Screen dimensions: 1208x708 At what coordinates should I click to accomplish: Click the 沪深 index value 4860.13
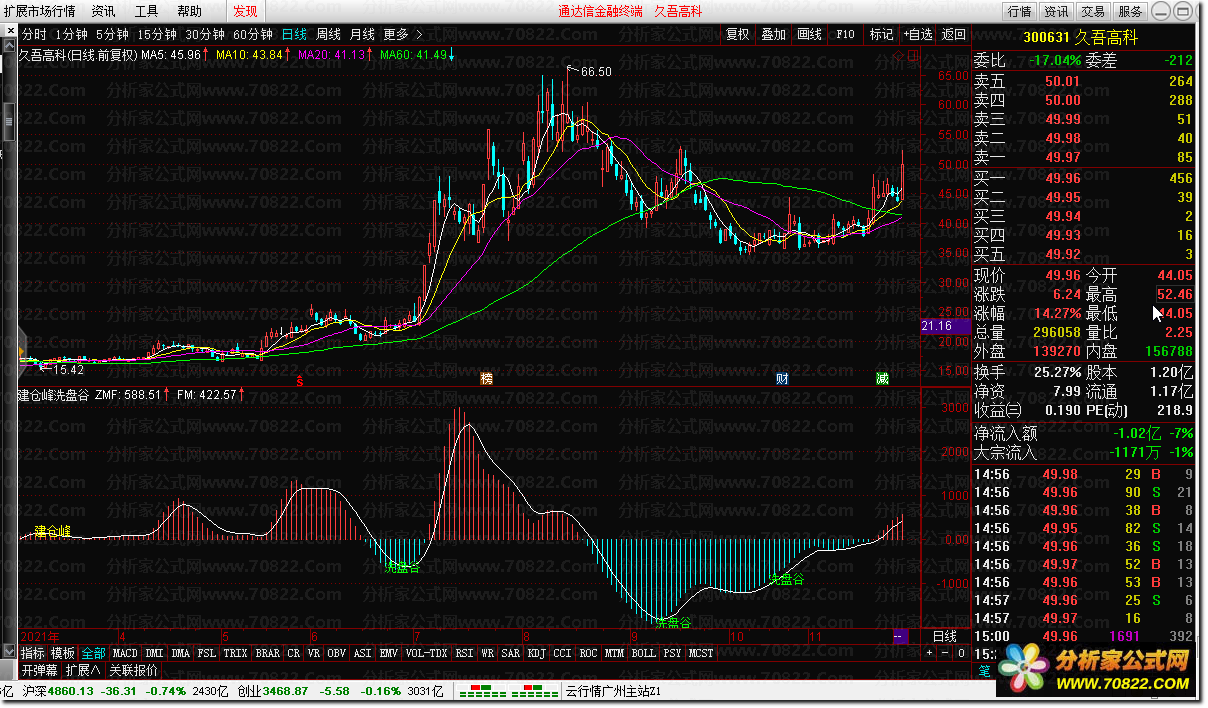(69, 691)
